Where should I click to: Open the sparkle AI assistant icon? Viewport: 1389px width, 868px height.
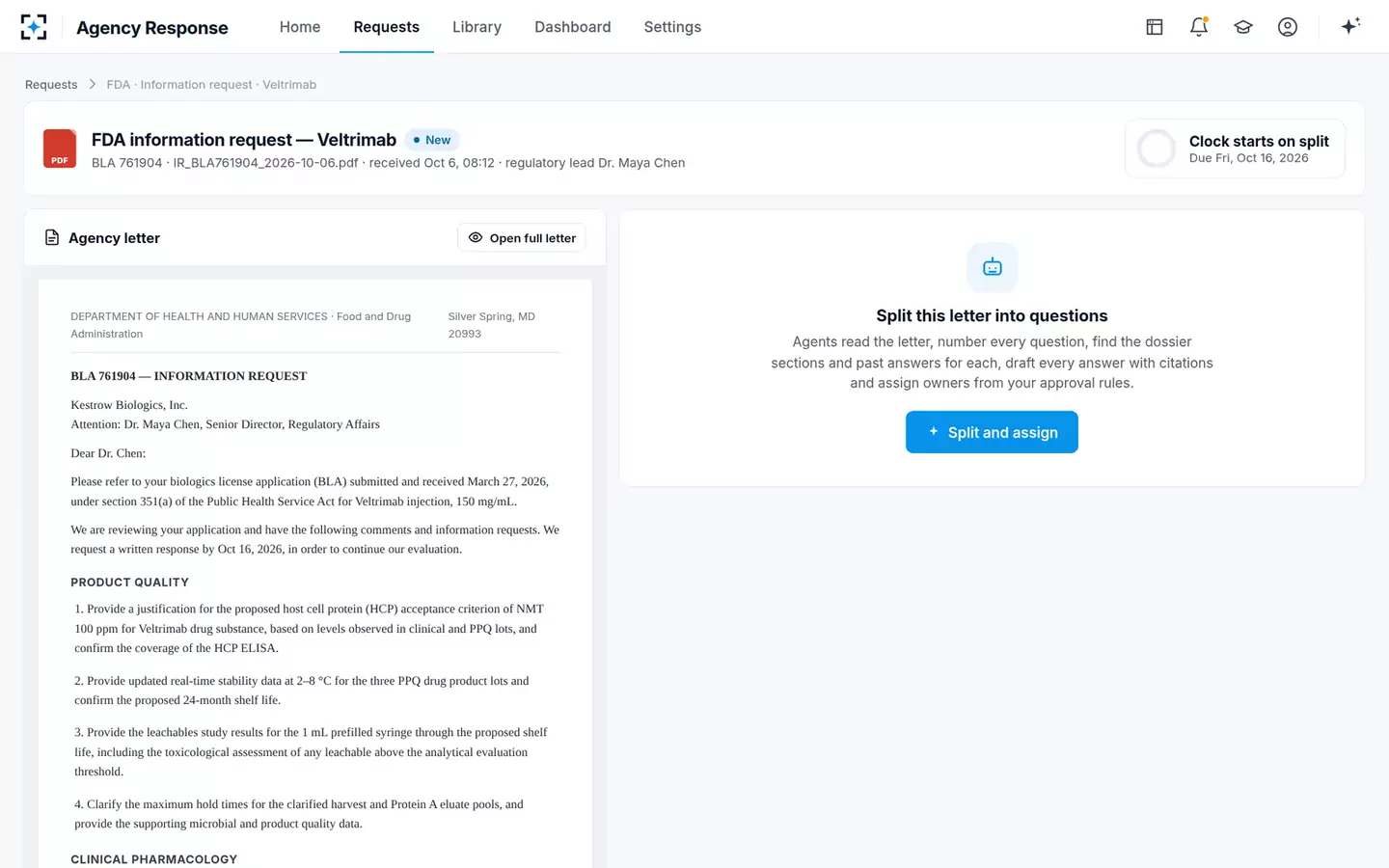point(1350,26)
